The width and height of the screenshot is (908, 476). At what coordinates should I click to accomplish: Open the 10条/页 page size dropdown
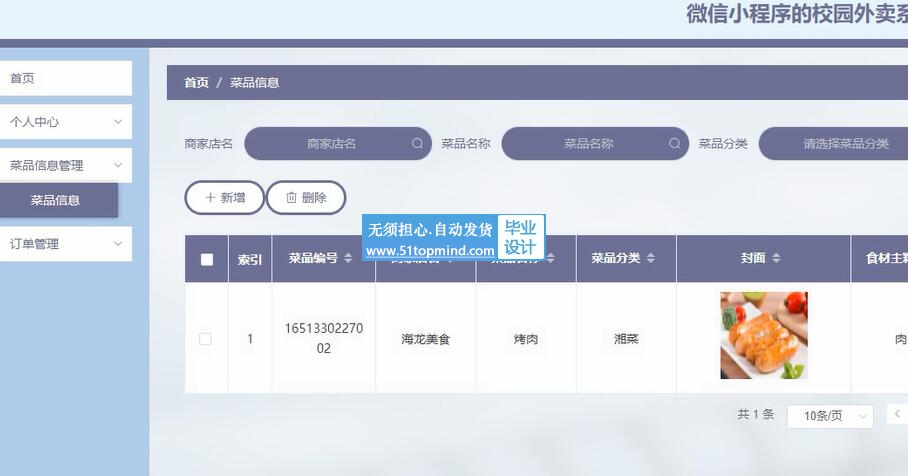click(830, 416)
